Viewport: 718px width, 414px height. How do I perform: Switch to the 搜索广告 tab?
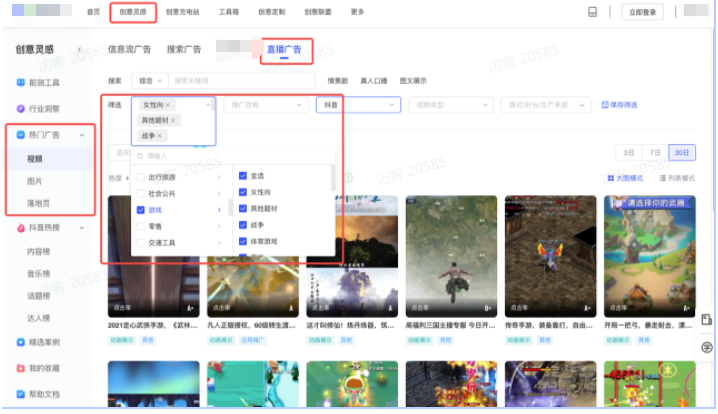184,49
